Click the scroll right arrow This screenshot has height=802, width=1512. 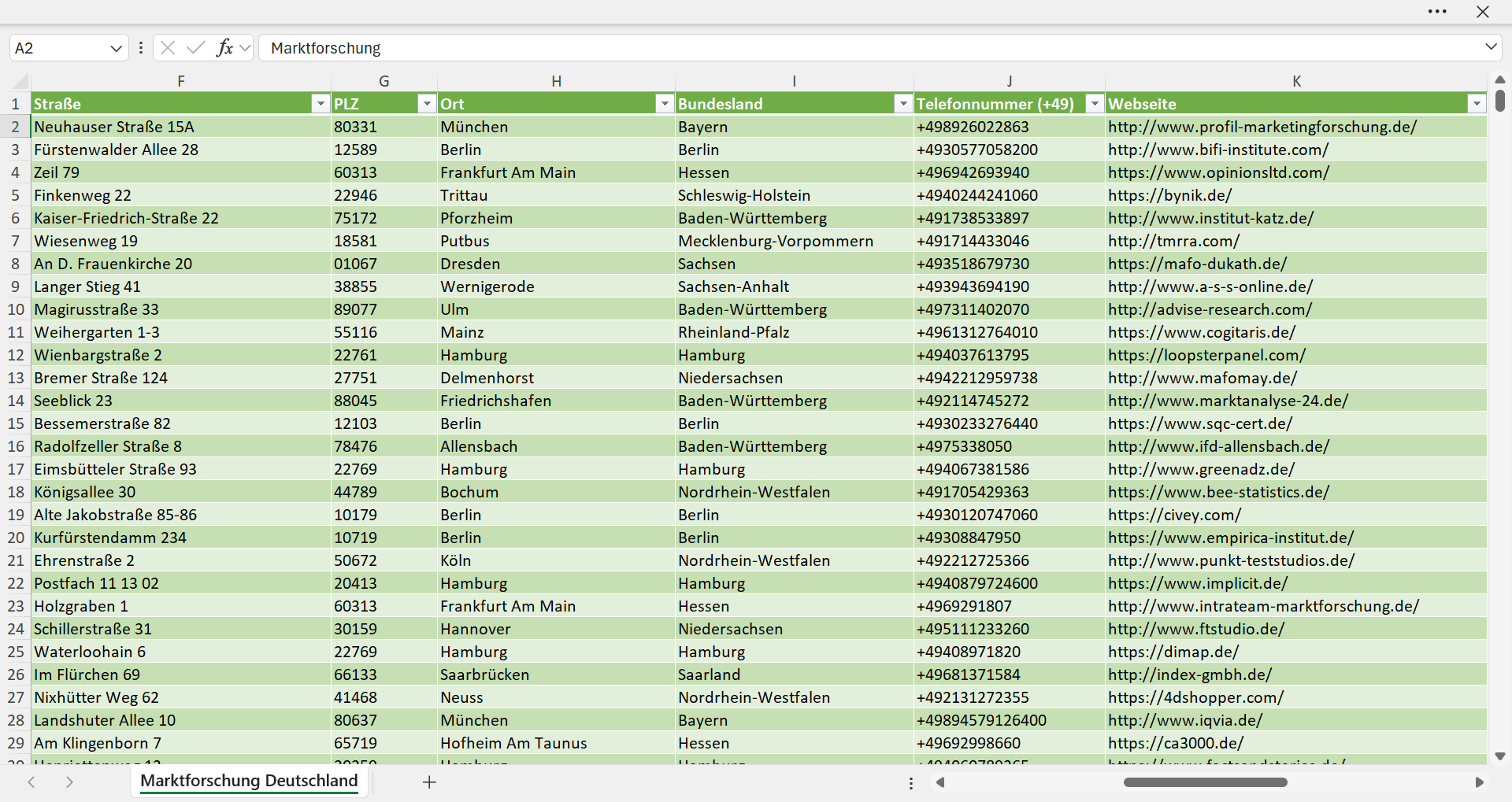tap(1480, 782)
